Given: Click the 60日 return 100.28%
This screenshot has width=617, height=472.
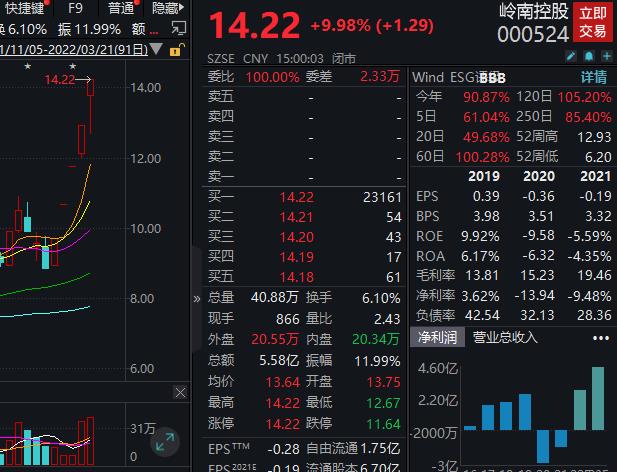Looking at the screenshot, I should (x=482, y=157).
